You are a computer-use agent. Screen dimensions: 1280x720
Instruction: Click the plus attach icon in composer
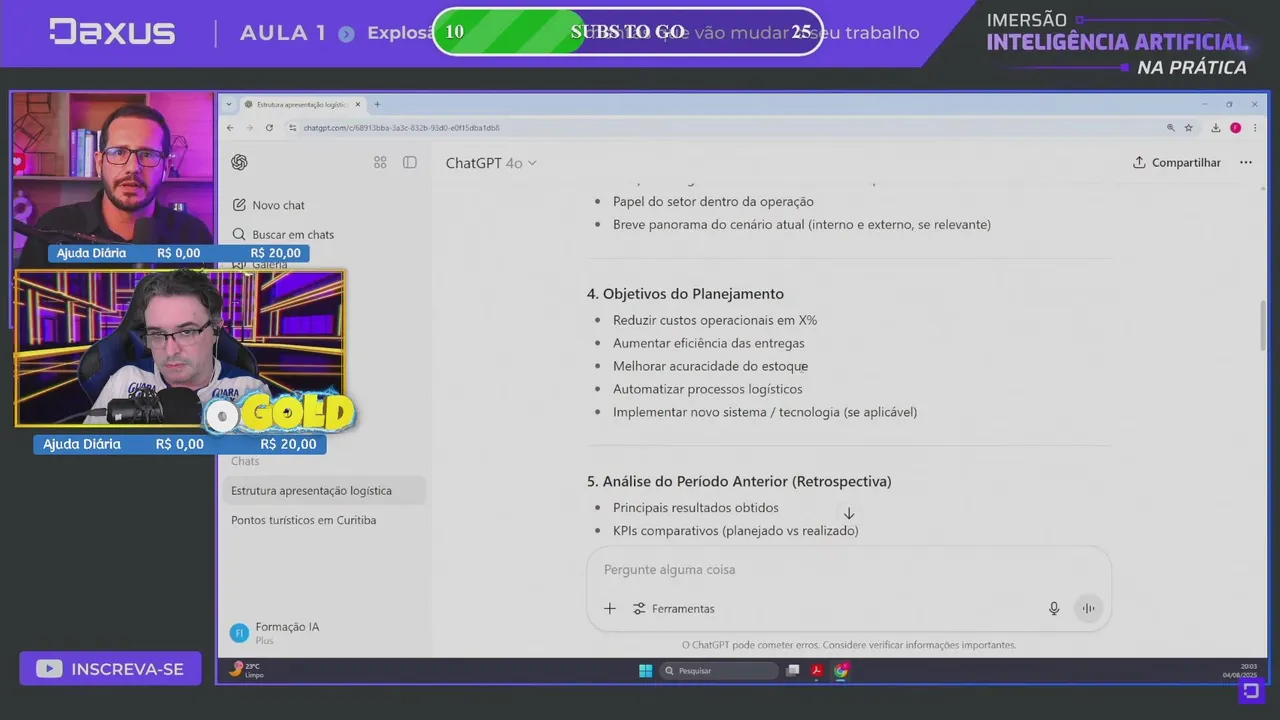pos(610,608)
